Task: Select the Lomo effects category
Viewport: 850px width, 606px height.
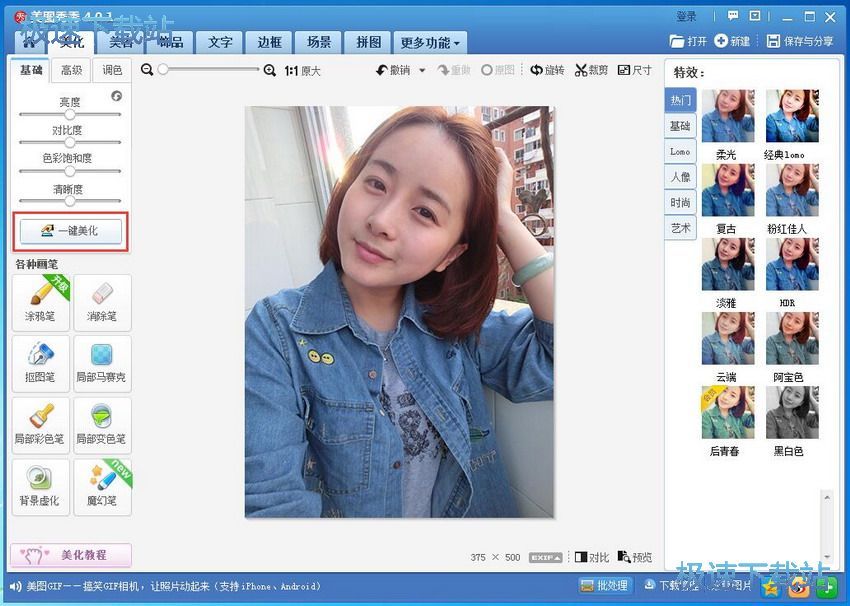Action: point(680,151)
